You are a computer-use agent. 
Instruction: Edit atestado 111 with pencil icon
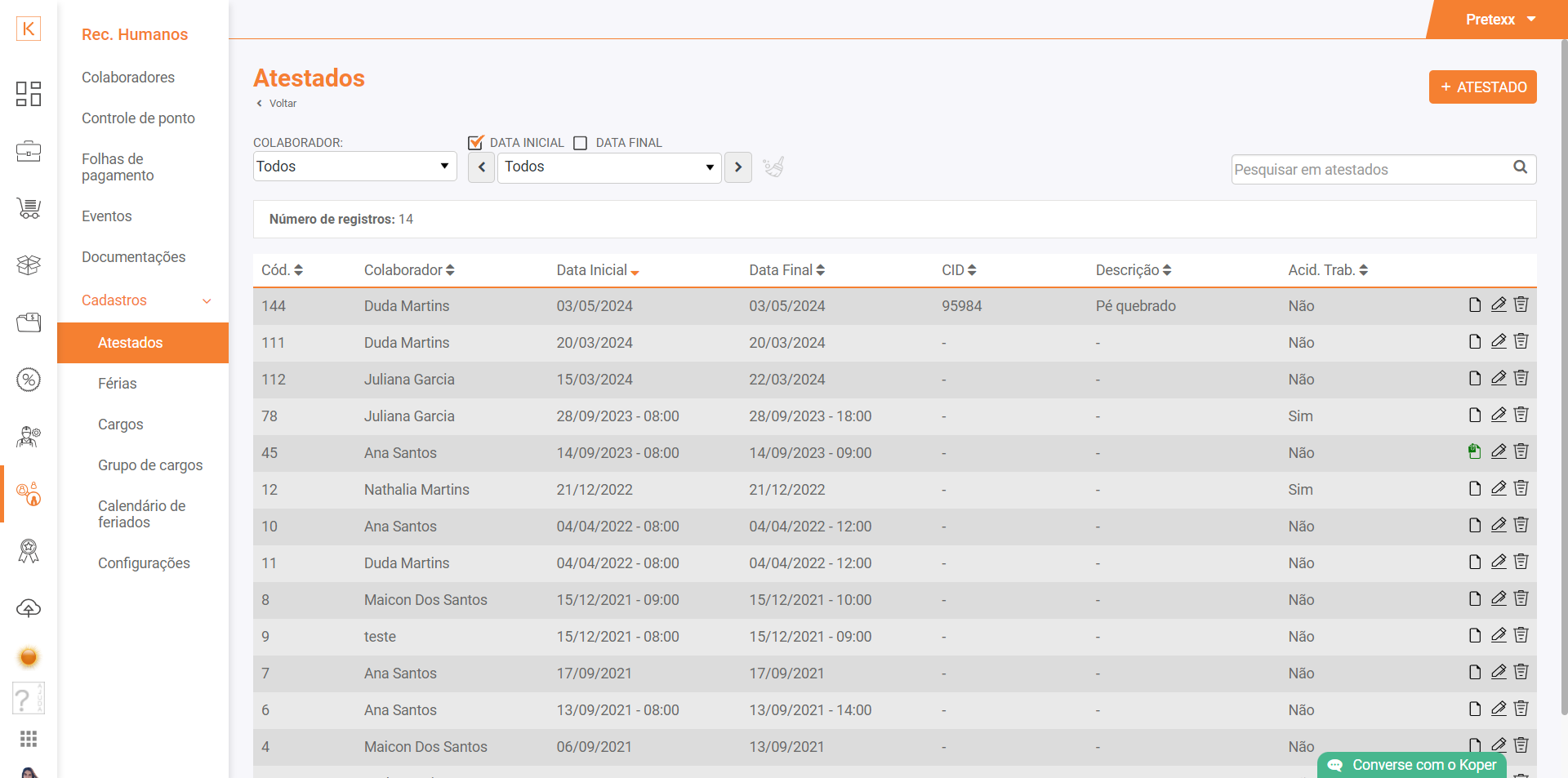[1499, 341]
